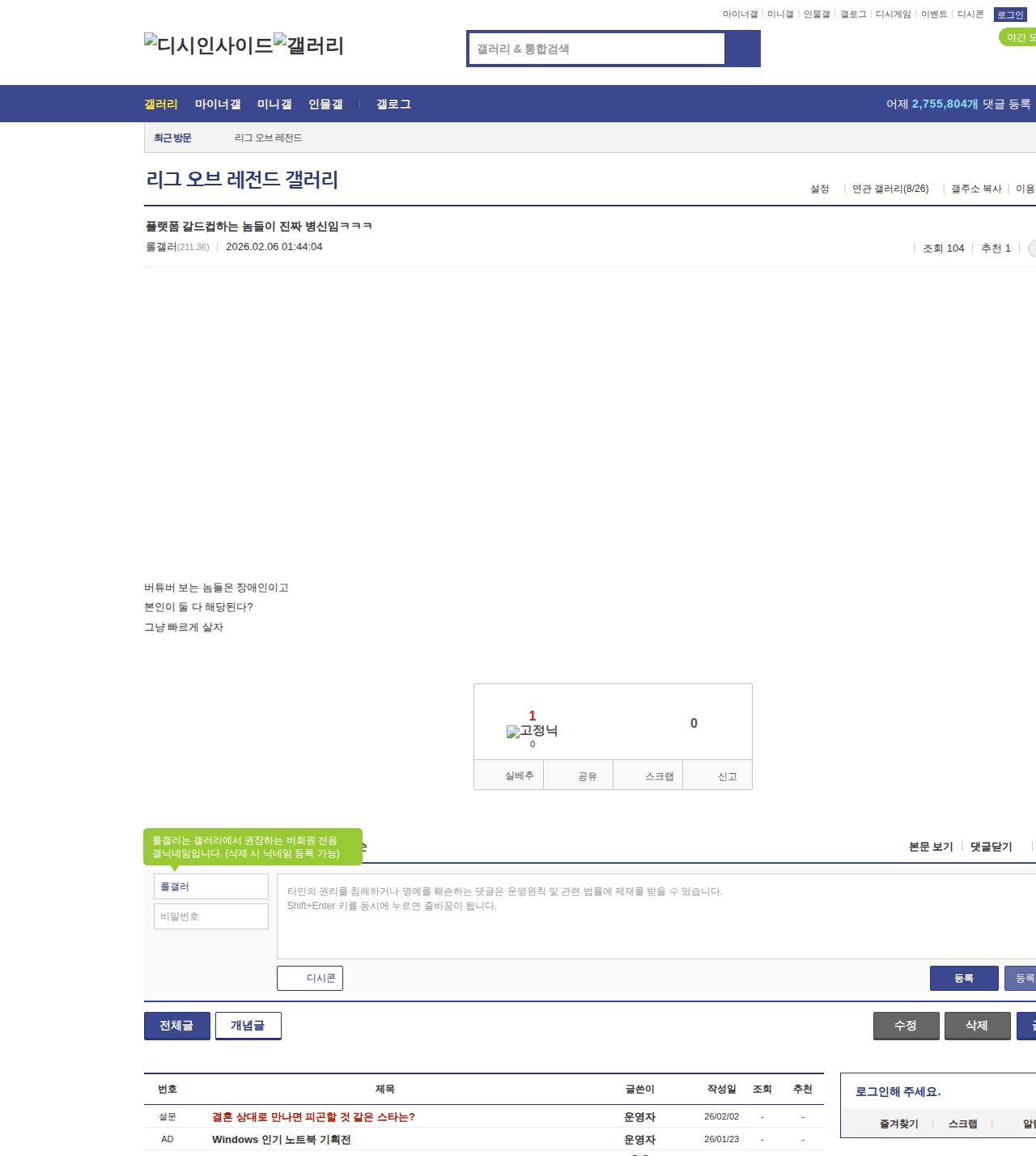Open 마이너갤 in the top utility links
Image resolution: width=1036 pixels, height=1156 pixels.
point(740,15)
